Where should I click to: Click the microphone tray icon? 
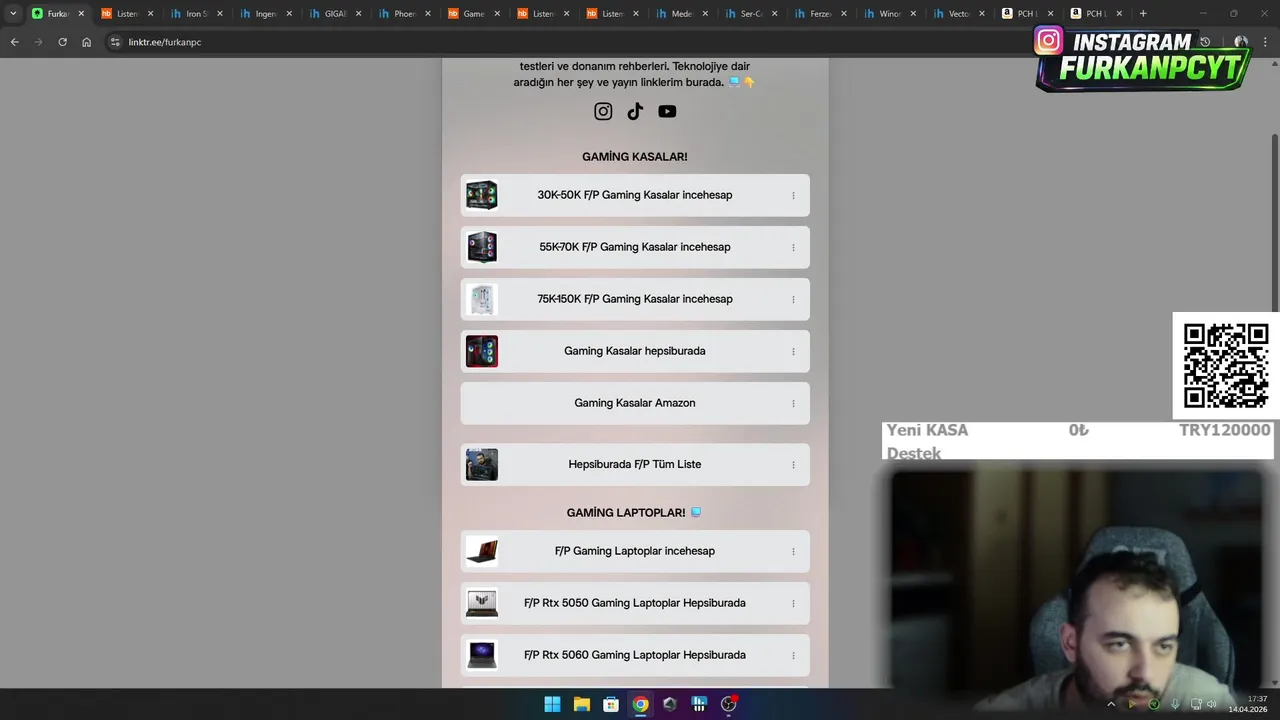click(1175, 704)
